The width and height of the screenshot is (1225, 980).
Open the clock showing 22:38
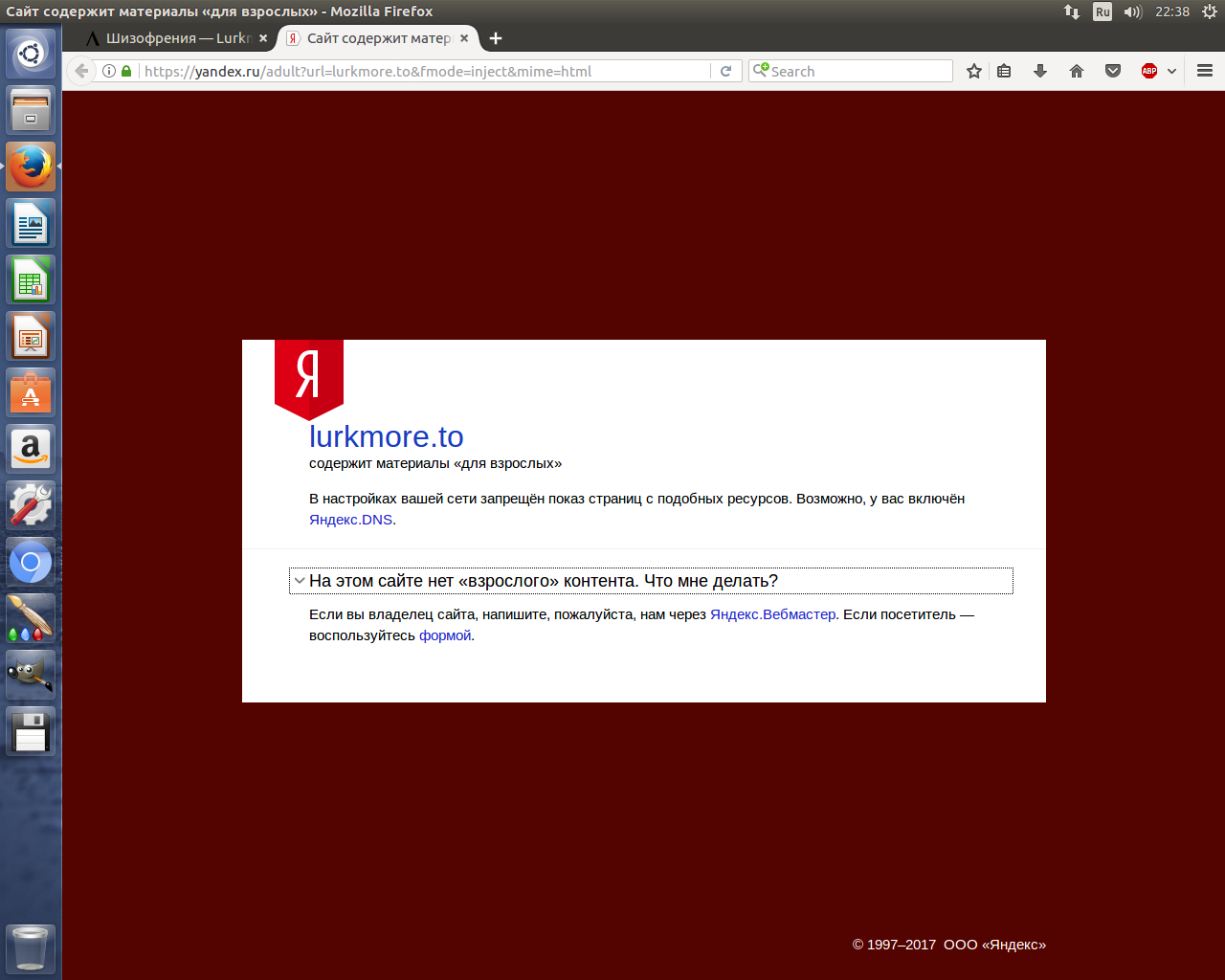coord(1172,11)
